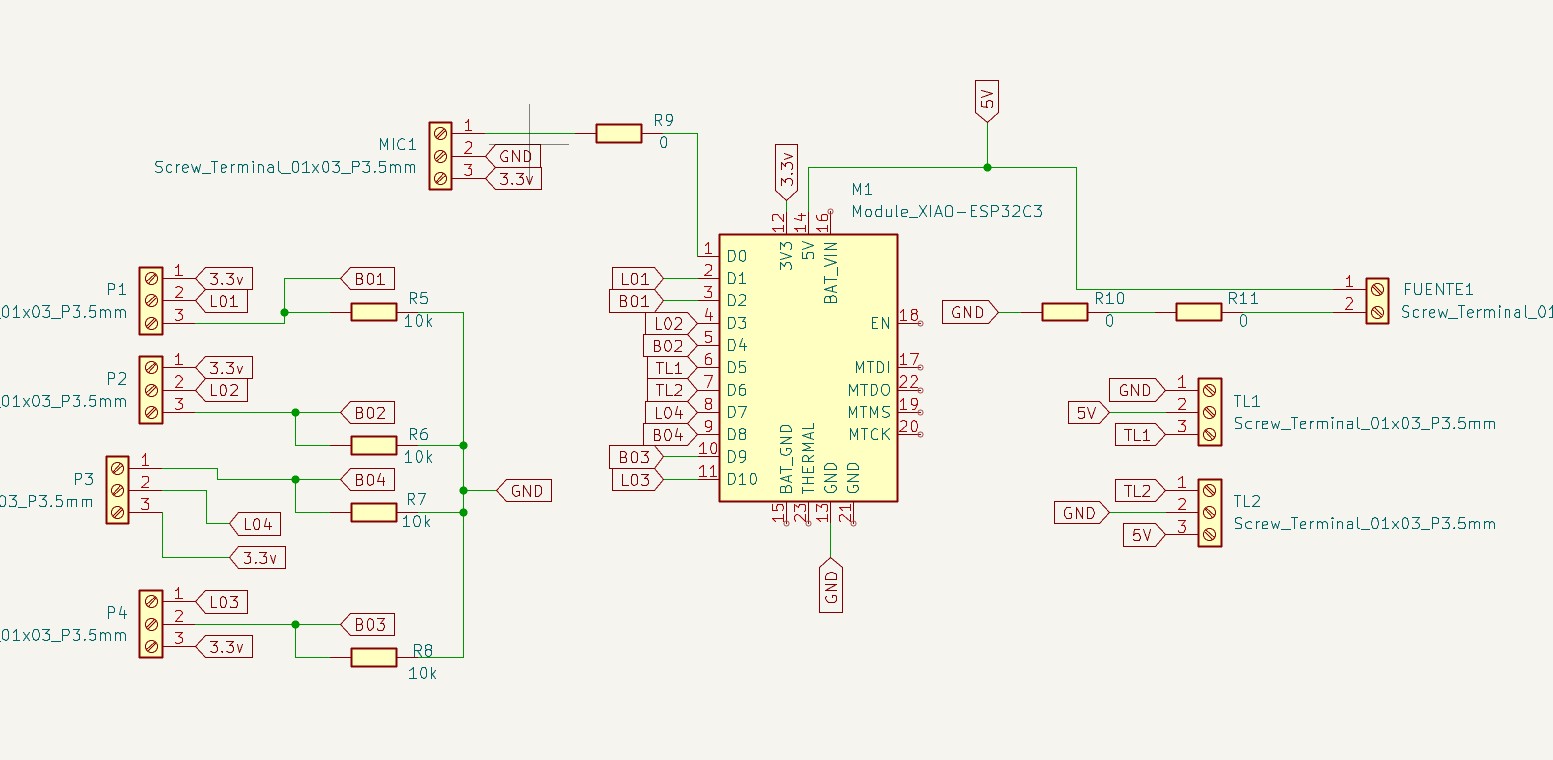Select the Module_XIAO-ESP32C3 value text
Screen dimensions: 1553x760
[947, 211]
